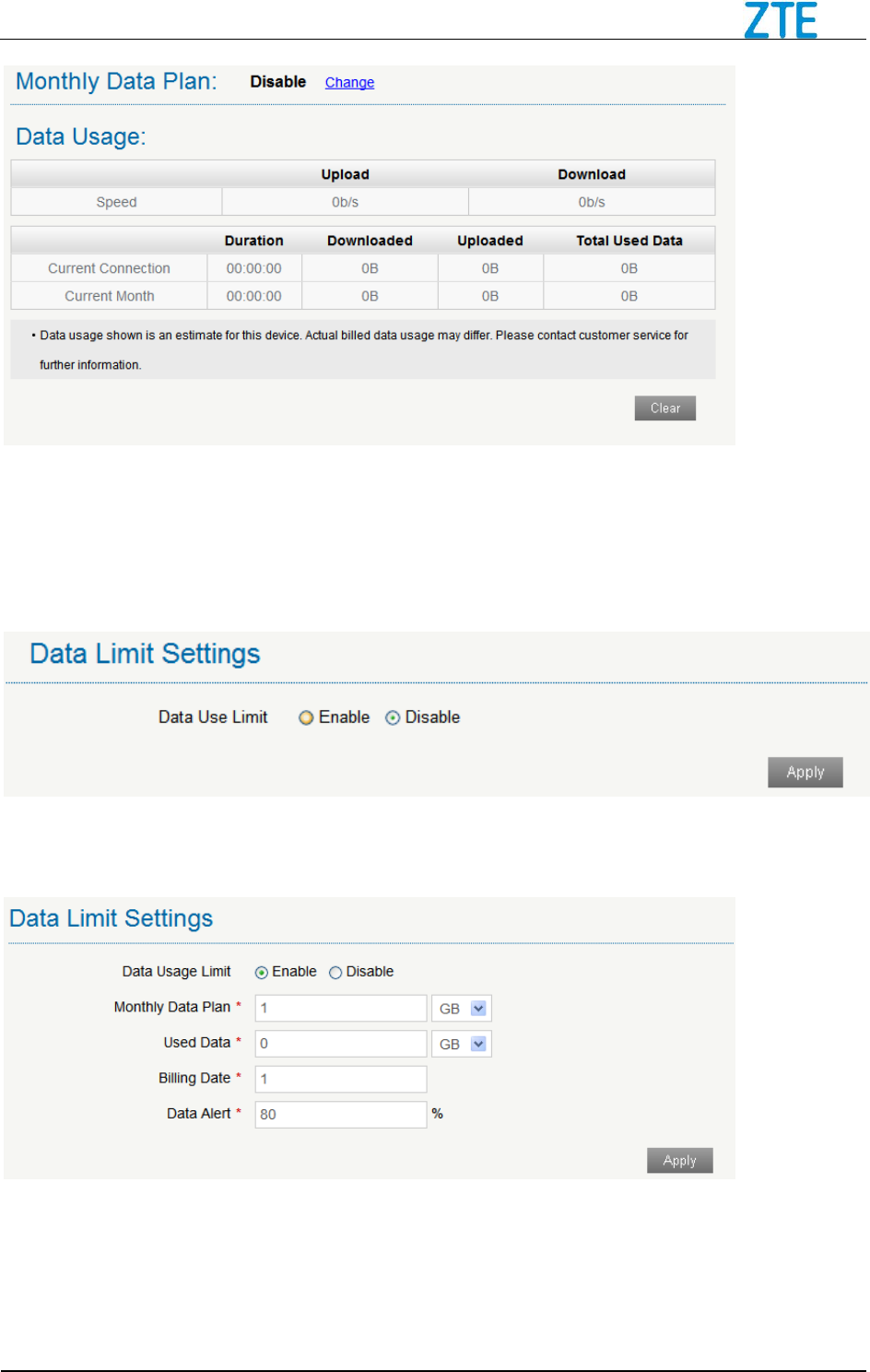The width and height of the screenshot is (870, 1372).
Task: Click the Billing Date text field
Action: tap(340, 1079)
